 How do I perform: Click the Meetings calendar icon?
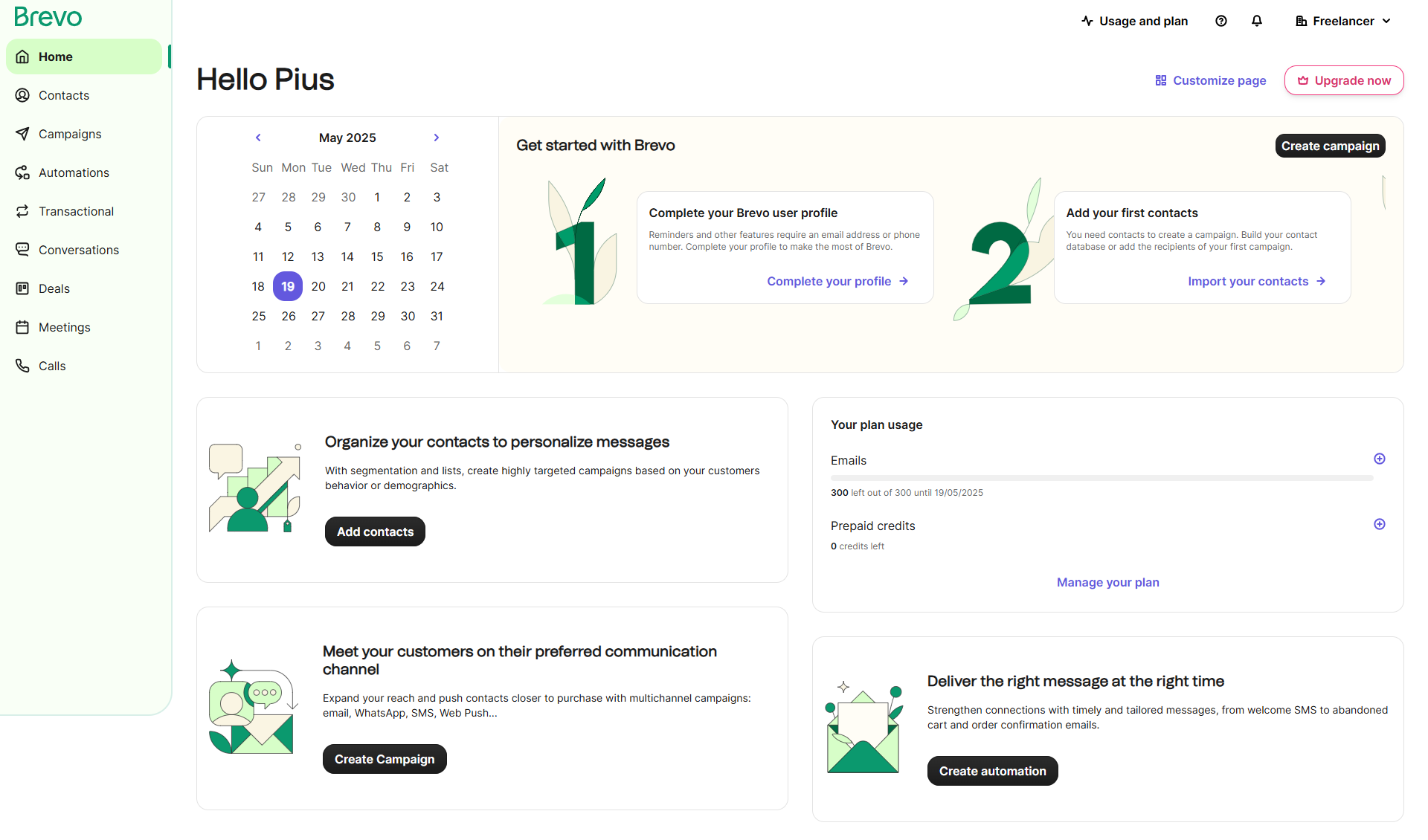(x=23, y=327)
